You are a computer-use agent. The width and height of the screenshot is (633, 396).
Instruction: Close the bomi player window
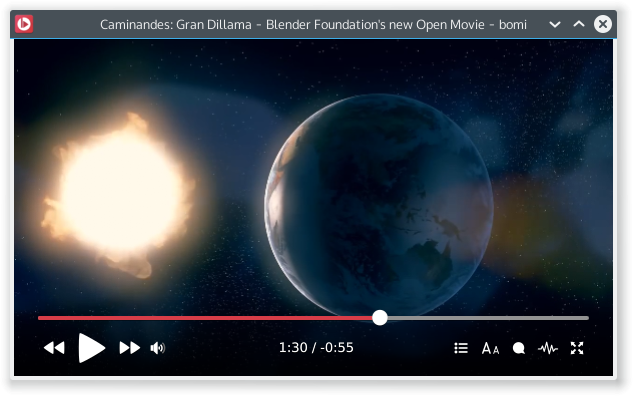coord(603,24)
